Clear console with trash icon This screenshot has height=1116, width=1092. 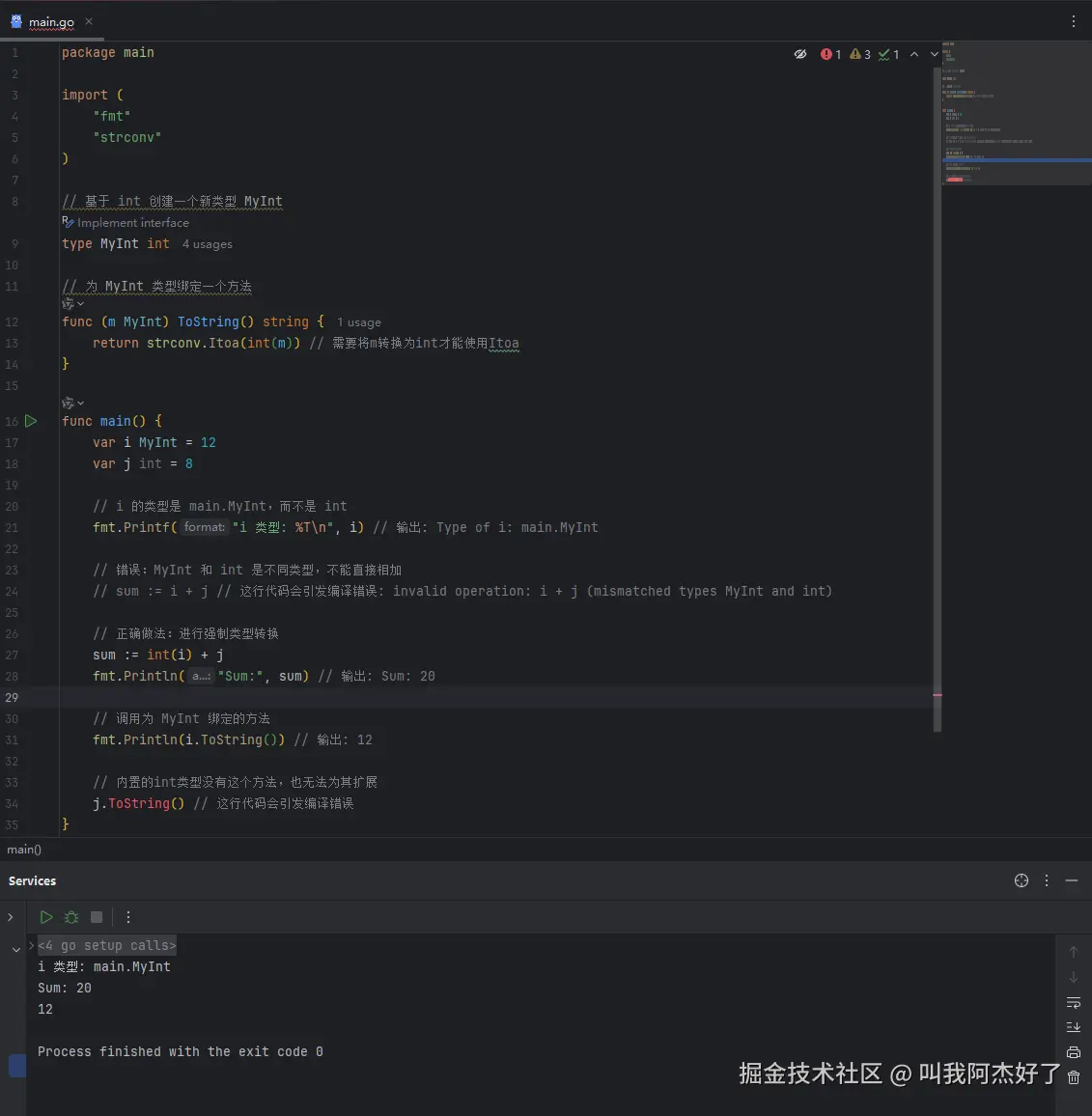1074,1077
